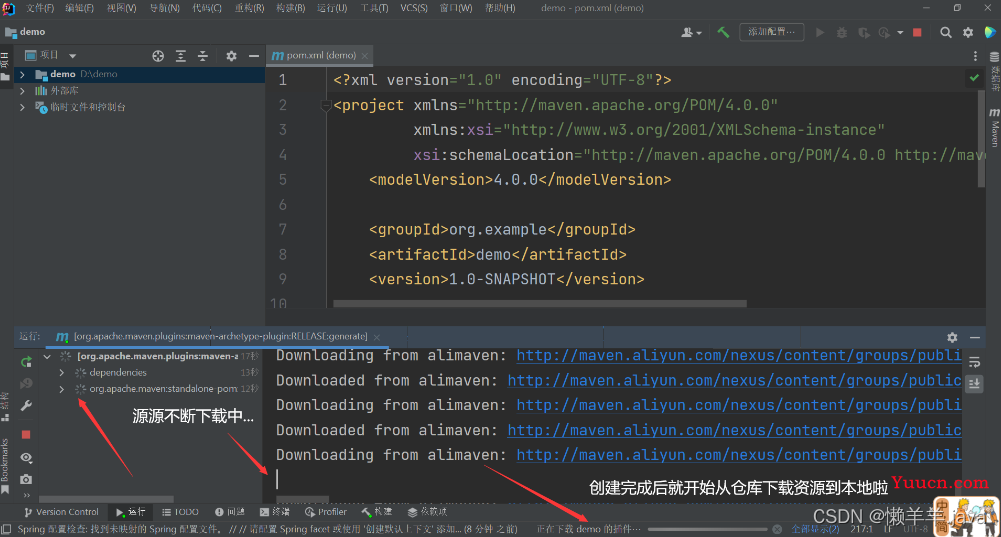The height and width of the screenshot is (537, 1001).
Task: Open Run panel settings gear
Action: 952,337
